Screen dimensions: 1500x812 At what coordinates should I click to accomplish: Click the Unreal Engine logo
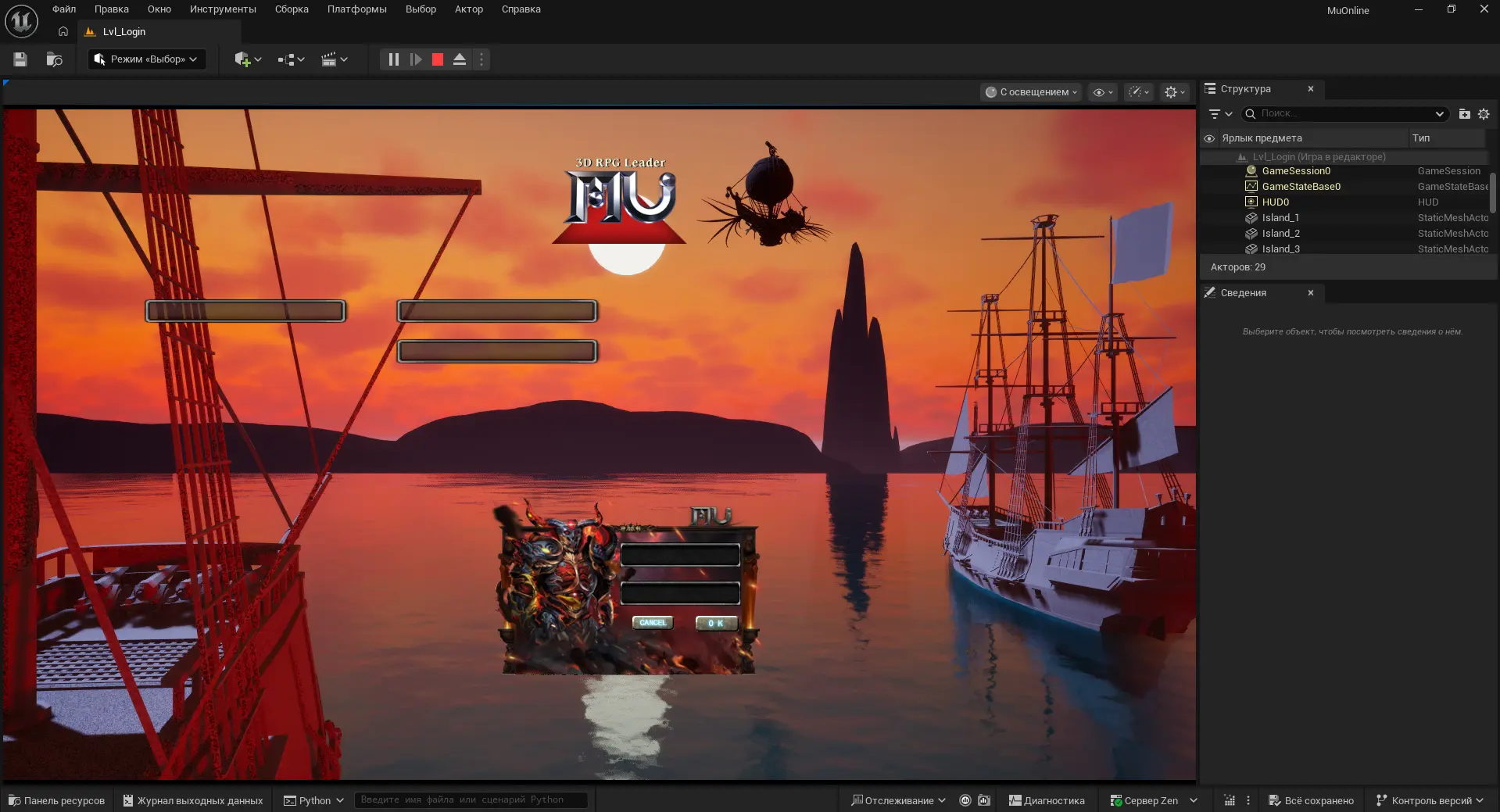pyautogui.click(x=21, y=21)
